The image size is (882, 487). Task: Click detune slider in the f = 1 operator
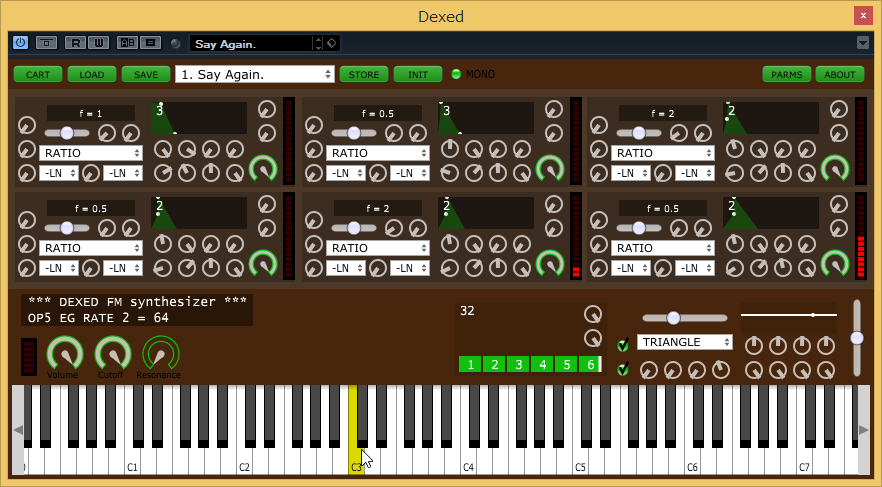pos(67,133)
